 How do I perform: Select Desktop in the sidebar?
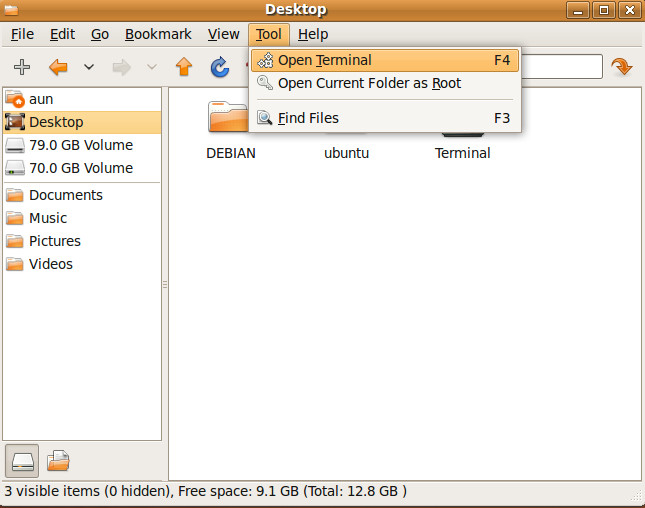pyautogui.click(x=82, y=122)
